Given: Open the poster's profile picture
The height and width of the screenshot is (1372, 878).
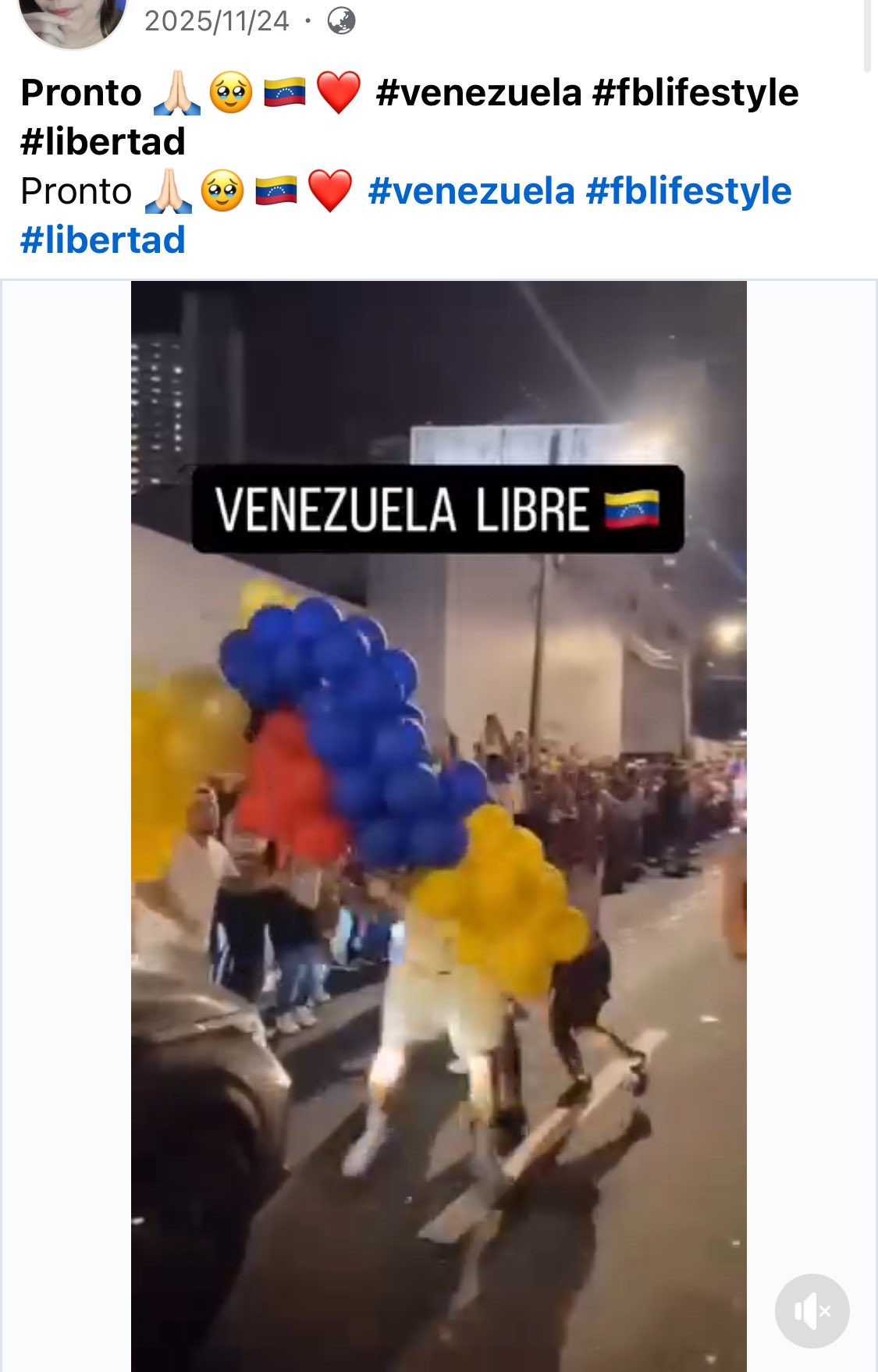Looking at the screenshot, I should tap(73, 20).
